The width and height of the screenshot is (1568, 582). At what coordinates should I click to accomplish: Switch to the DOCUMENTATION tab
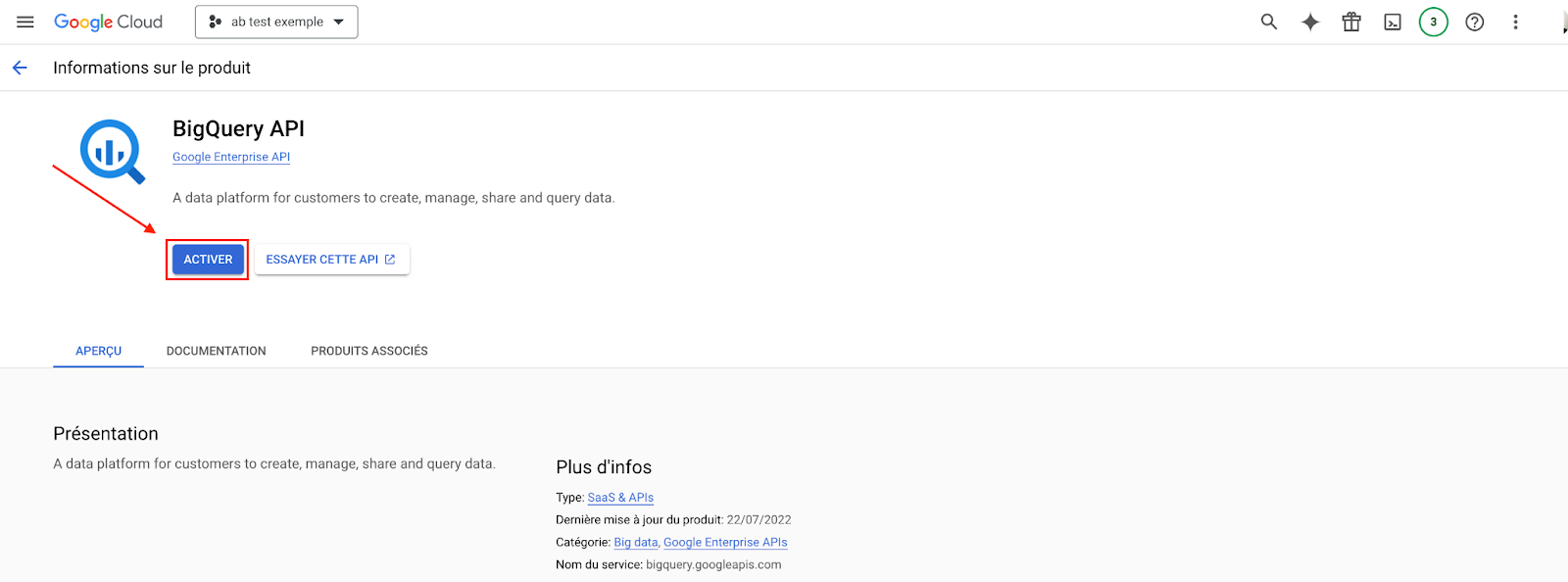pos(217,351)
